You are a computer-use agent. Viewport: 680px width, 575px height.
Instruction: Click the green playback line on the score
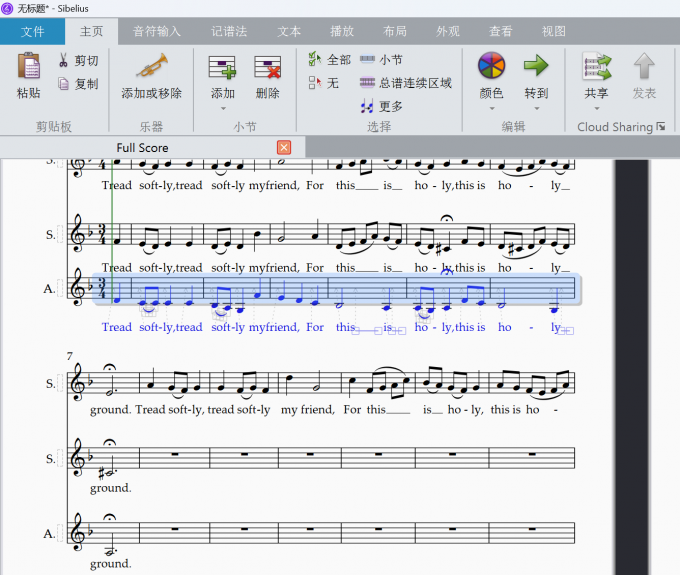click(x=112, y=230)
